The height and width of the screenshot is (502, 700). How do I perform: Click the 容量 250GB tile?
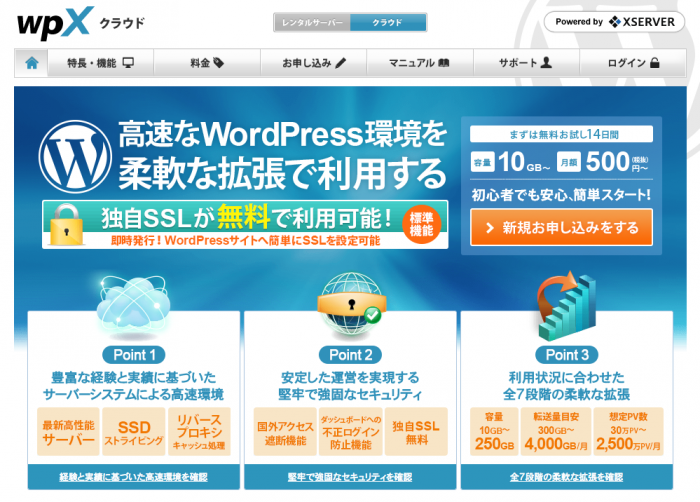point(494,431)
